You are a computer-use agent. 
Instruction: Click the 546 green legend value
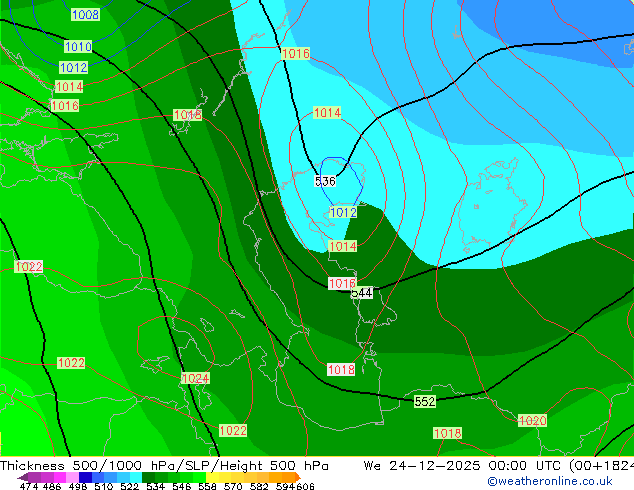(x=181, y=486)
